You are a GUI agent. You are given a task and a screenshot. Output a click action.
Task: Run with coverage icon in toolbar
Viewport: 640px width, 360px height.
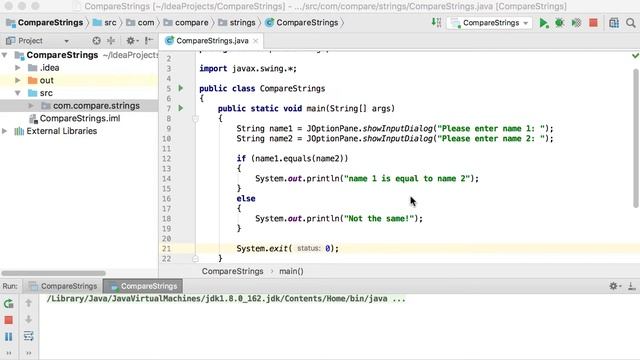(576, 23)
